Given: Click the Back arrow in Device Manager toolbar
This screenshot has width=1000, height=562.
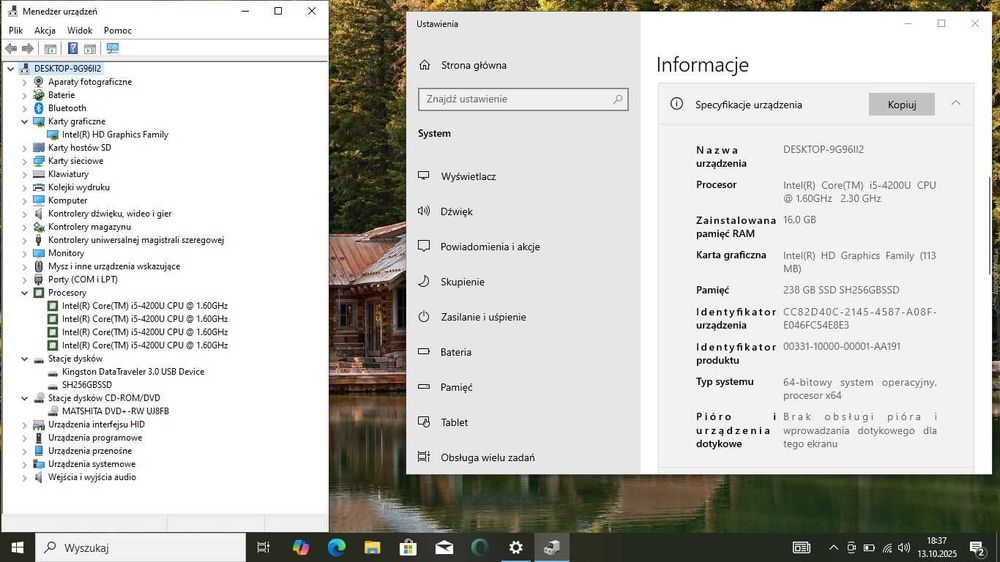Looking at the screenshot, I should coord(11,48).
